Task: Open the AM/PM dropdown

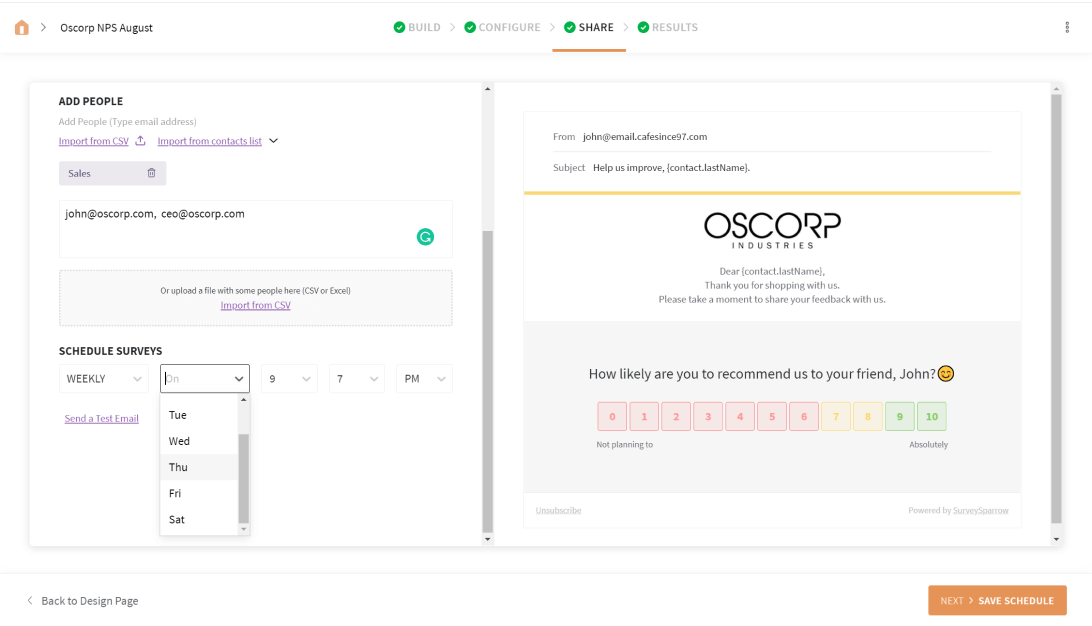Action: point(424,378)
